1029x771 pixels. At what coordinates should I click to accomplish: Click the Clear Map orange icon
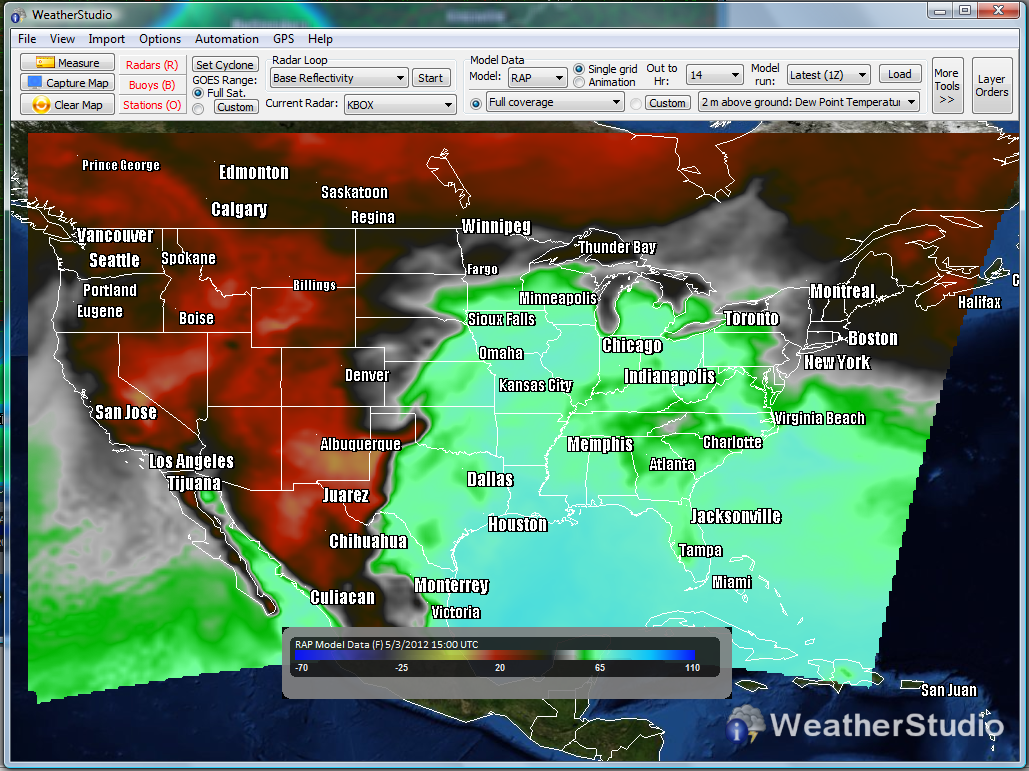(x=41, y=104)
